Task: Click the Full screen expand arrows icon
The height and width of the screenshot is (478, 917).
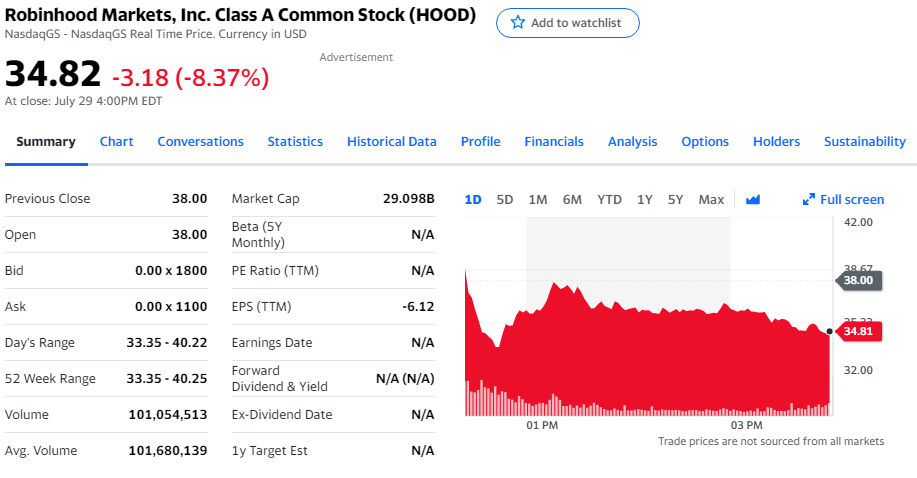Action: pyautogui.click(x=809, y=199)
